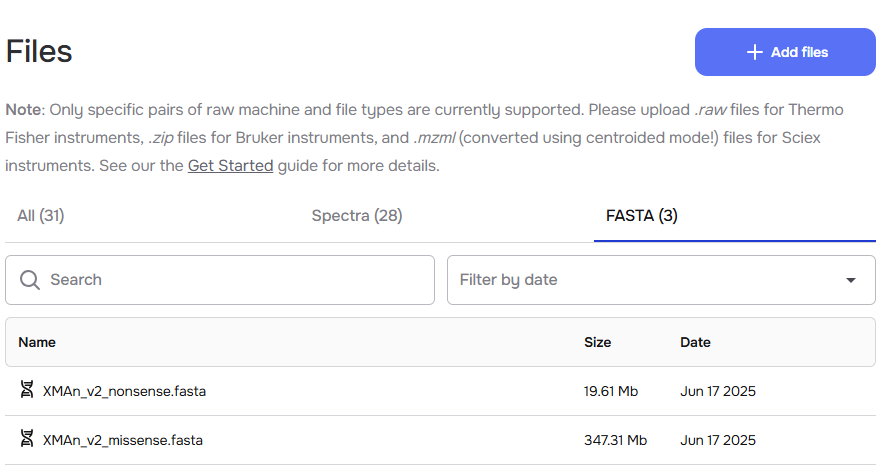Click DNA icon beside XMAn_v2_missense.fasta
This screenshot has width=888, height=465.
click(x=27, y=438)
